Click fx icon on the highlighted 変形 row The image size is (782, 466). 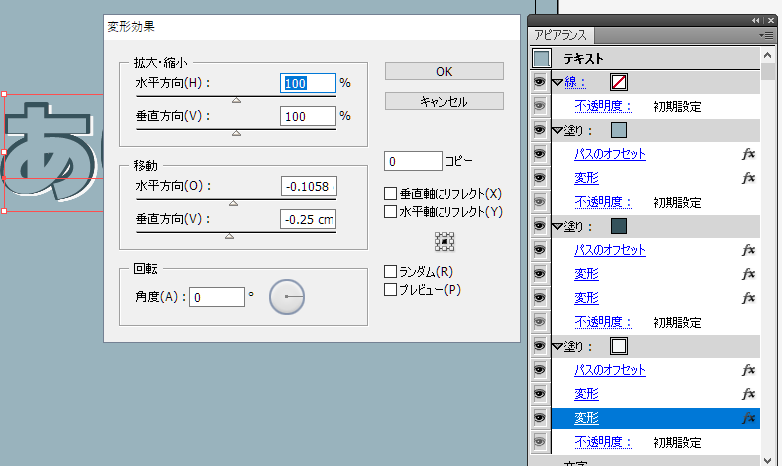click(748, 418)
